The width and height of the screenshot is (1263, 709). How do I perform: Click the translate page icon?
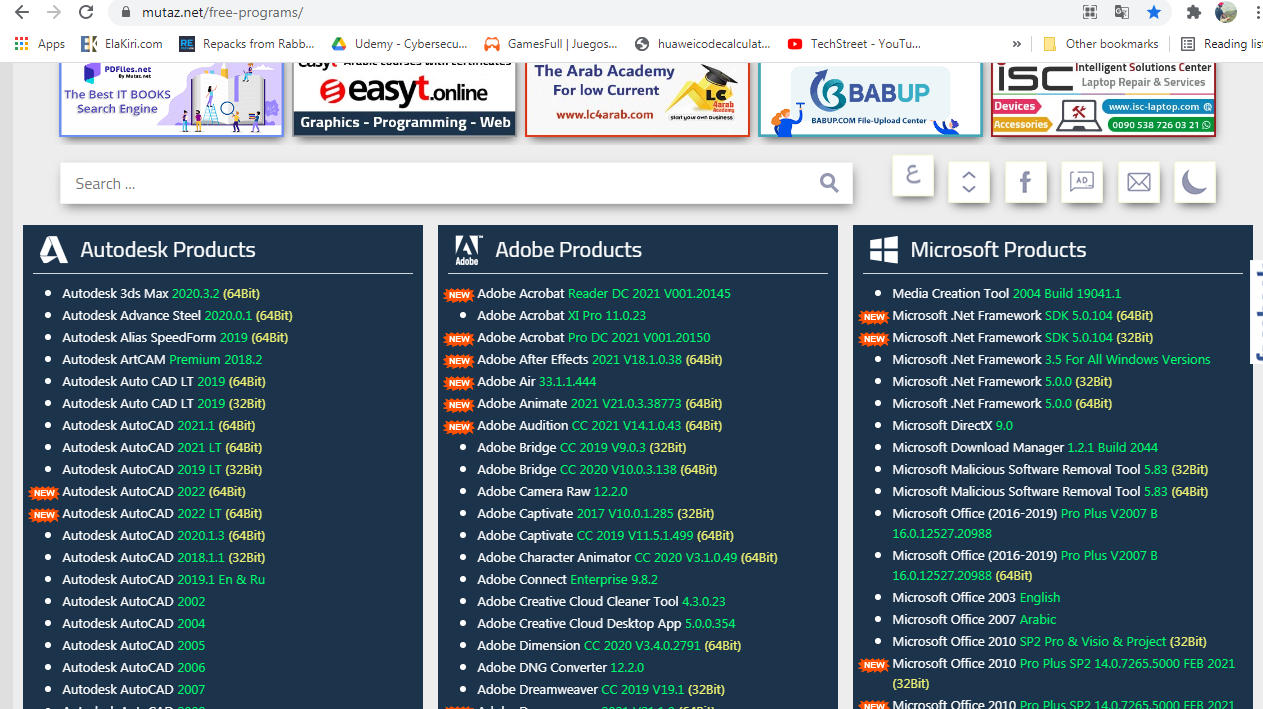[1122, 13]
